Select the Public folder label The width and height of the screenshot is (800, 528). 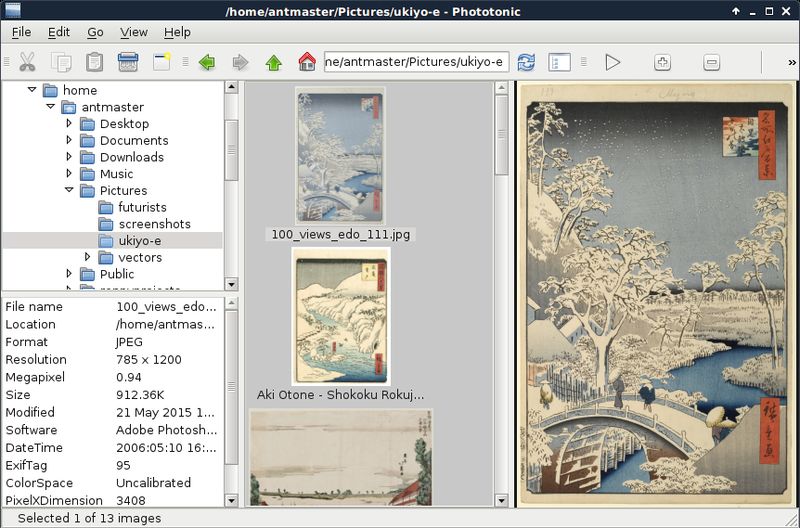tap(117, 274)
